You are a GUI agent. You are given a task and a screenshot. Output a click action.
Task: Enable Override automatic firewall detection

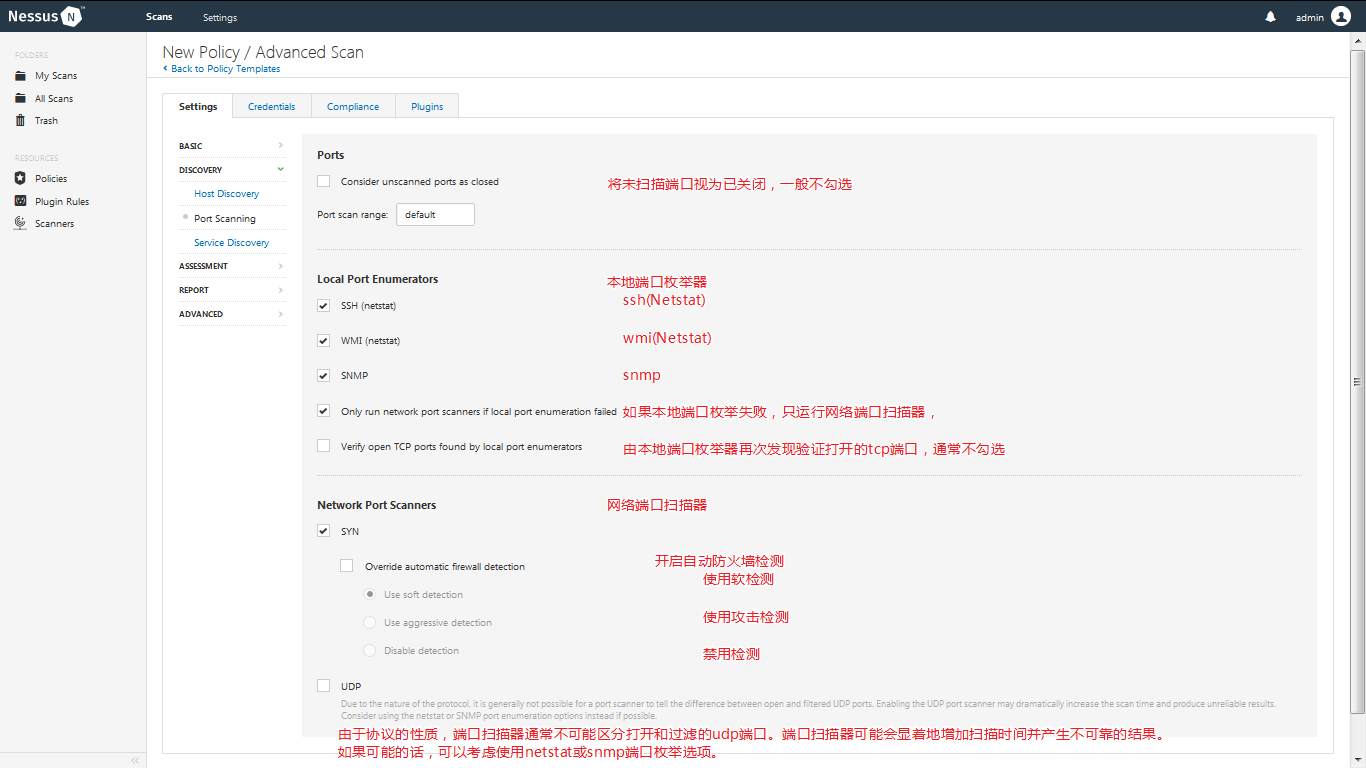pyautogui.click(x=346, y=565)
